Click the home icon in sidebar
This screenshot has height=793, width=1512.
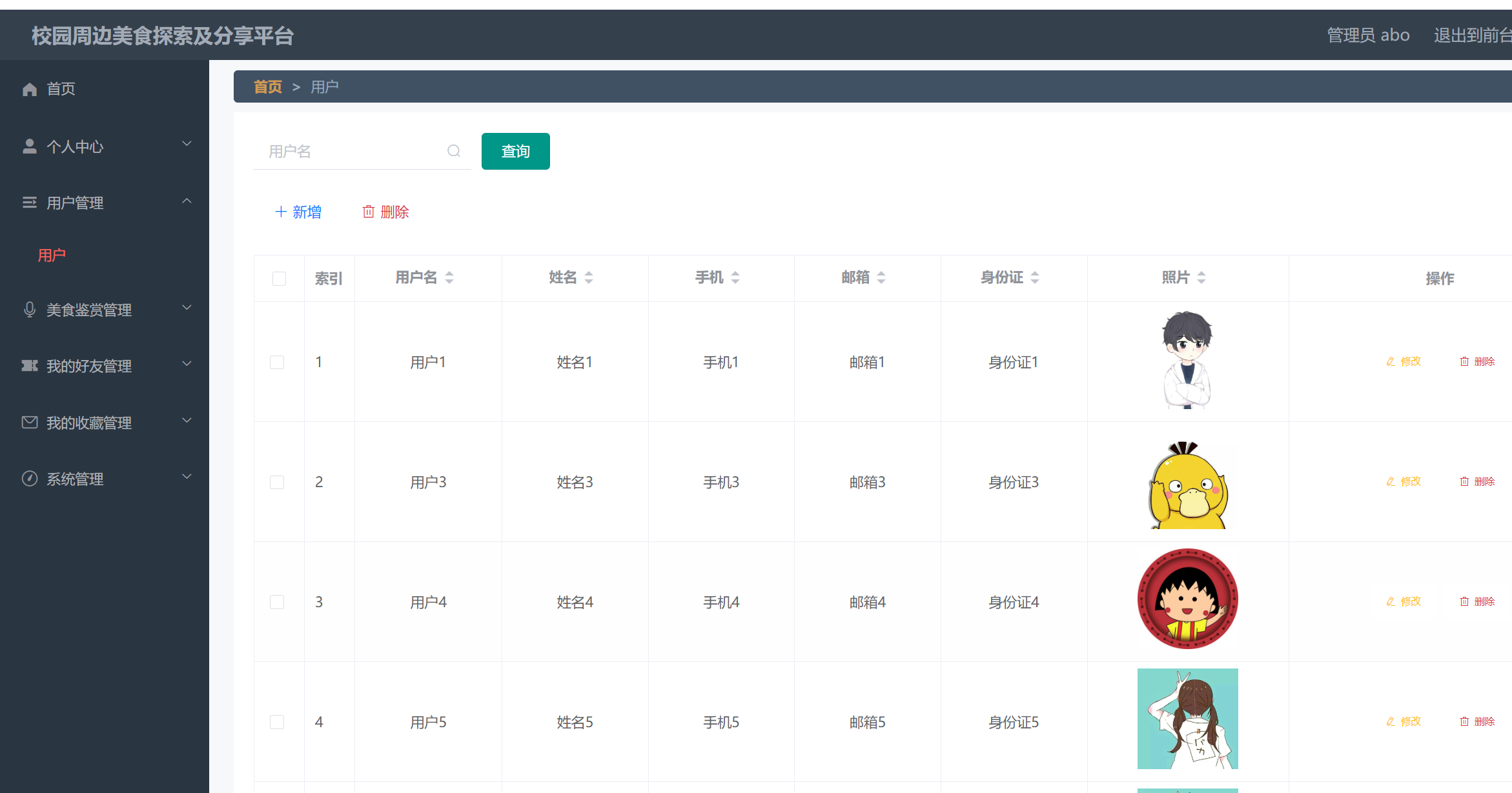(30, 89)
